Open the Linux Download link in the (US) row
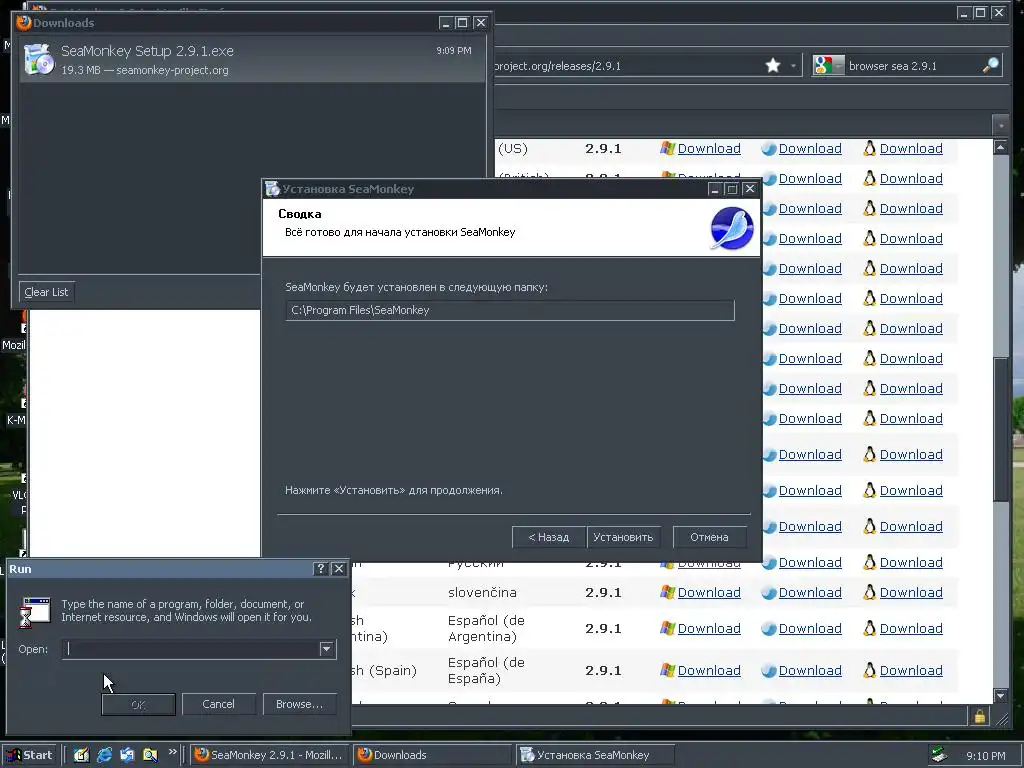Image resolution: width=1024 pixels, height=768 pixels. pos(911,148)
